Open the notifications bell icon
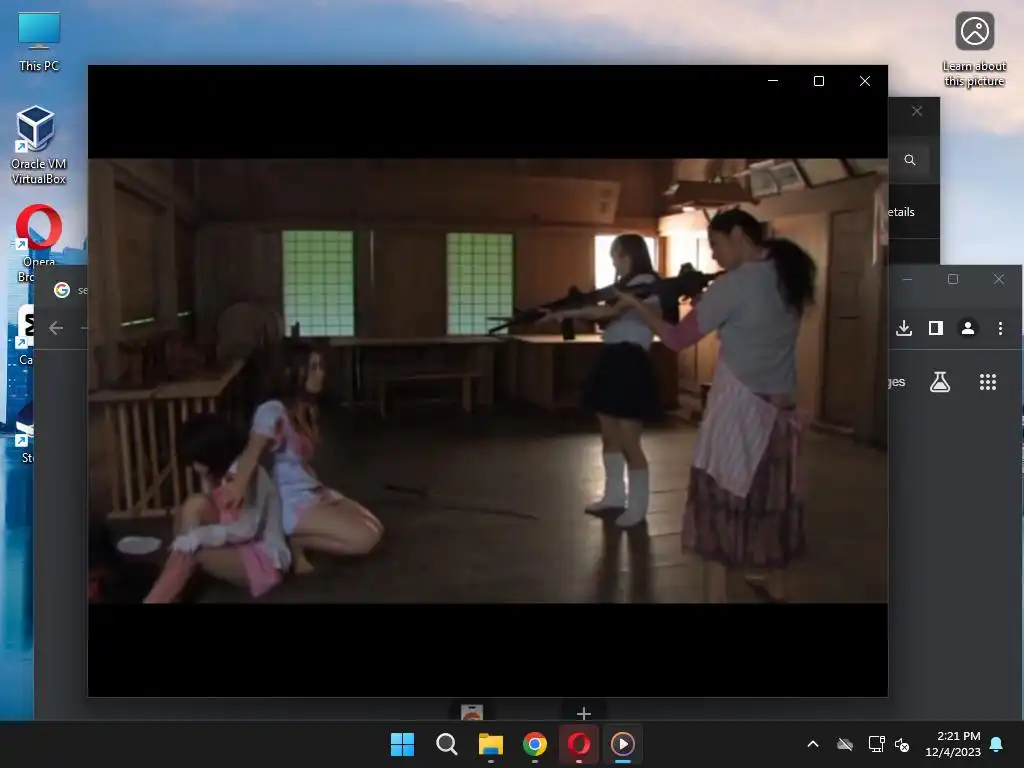The width and height of the screenshot is (1024, 768). point(997,744)
